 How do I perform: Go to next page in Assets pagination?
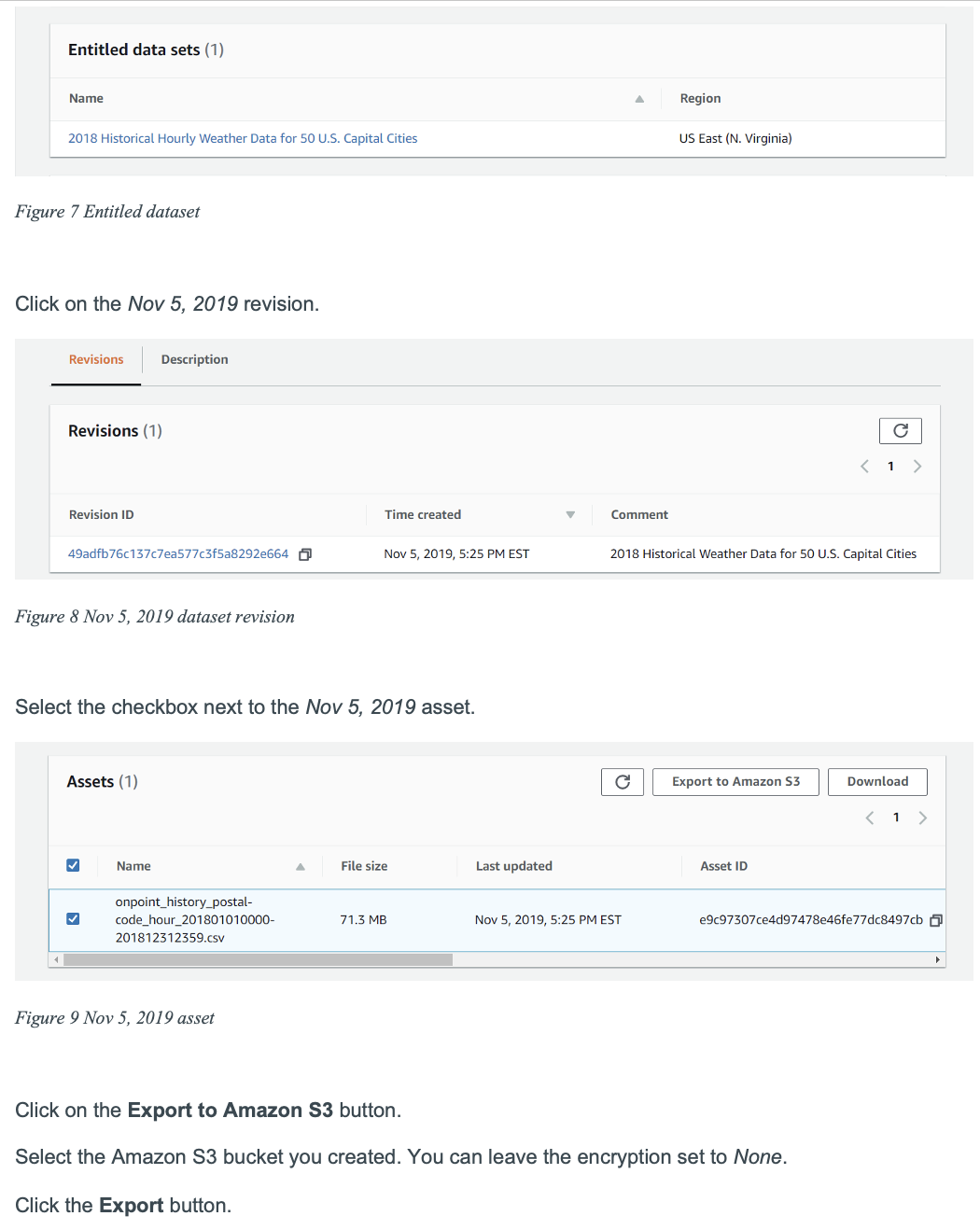(x=923, y=818)
